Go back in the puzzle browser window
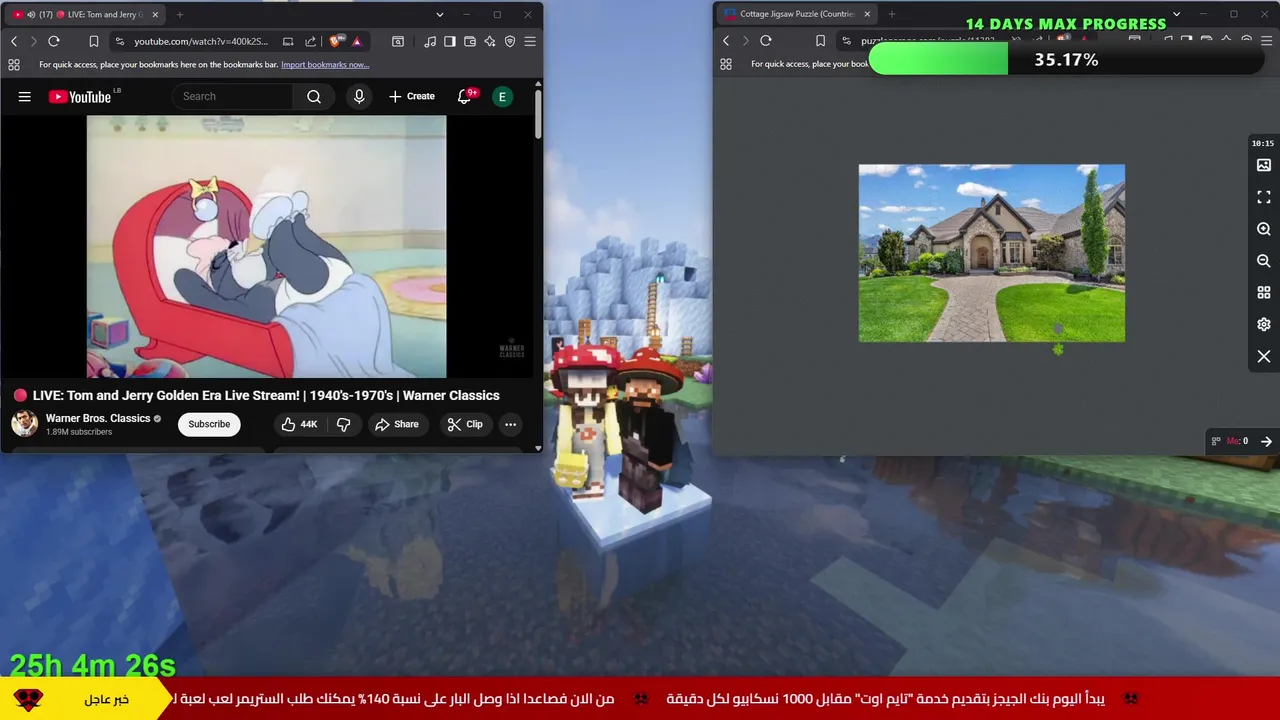 click(726, 41)
